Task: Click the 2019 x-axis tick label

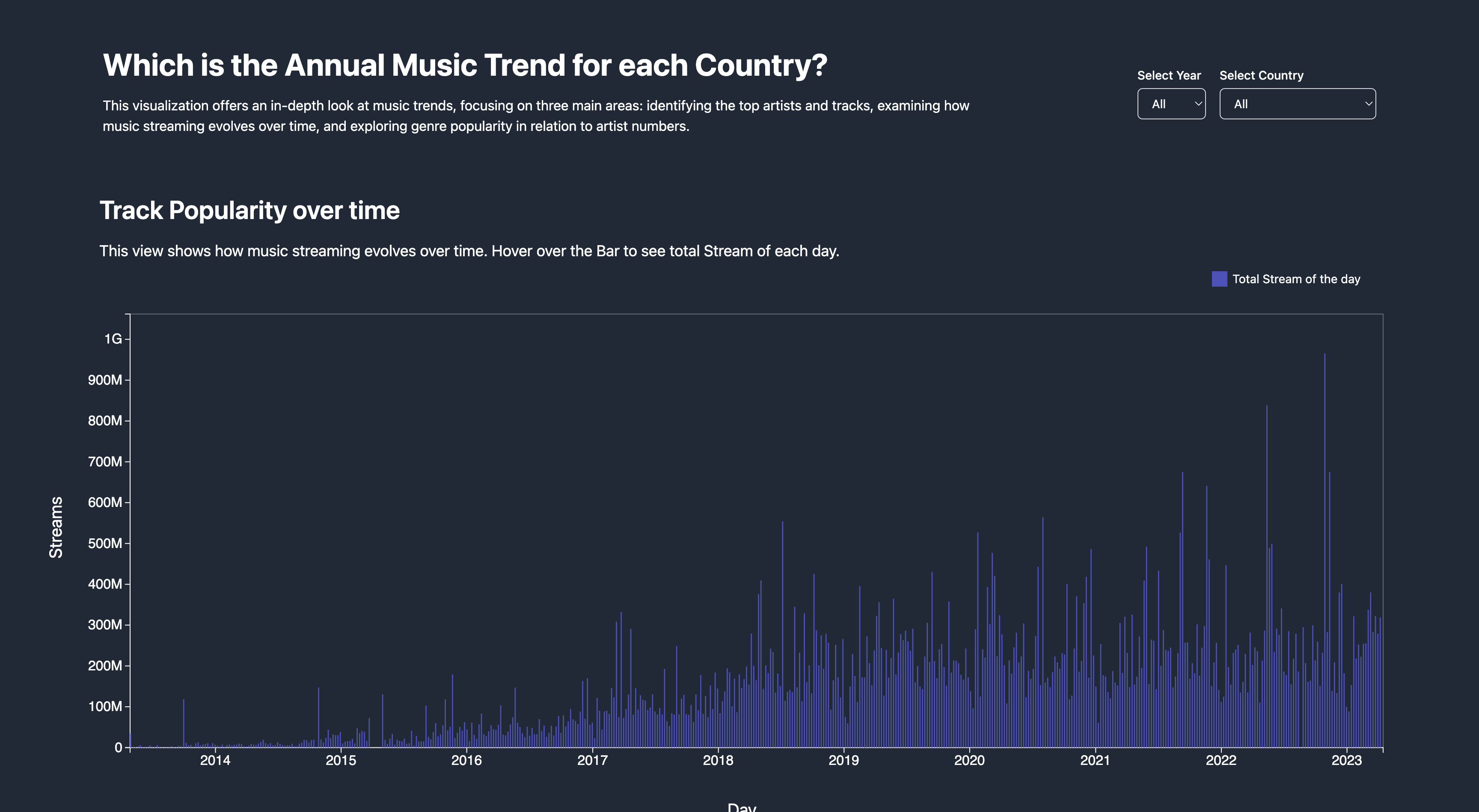Action: point(843,760)
